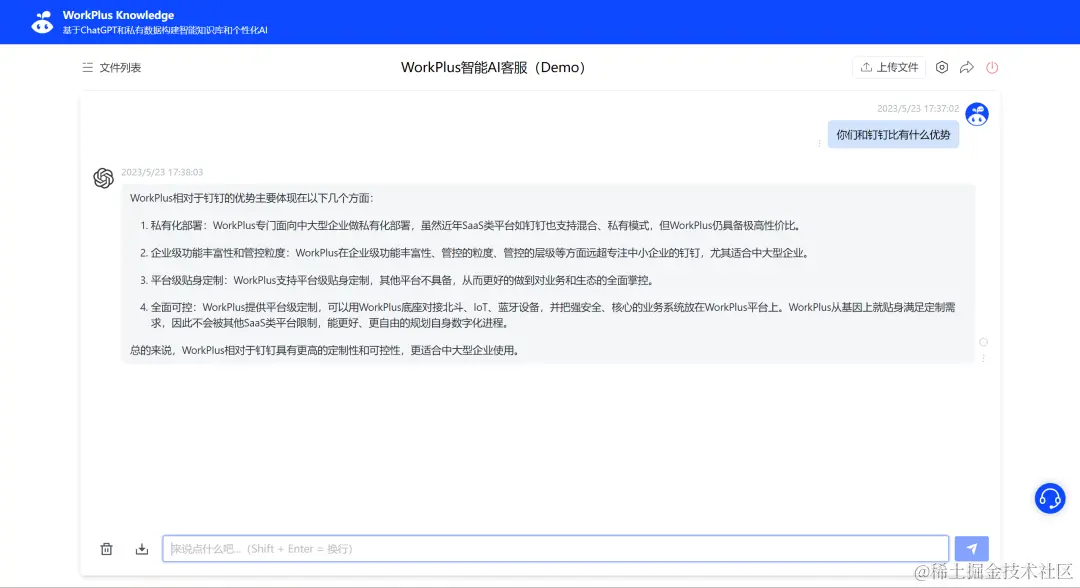Select the question bubble 你们和钉钉比有什么优势
Image resolution: width=1080 pixels, height=588 pixels.
891,133
